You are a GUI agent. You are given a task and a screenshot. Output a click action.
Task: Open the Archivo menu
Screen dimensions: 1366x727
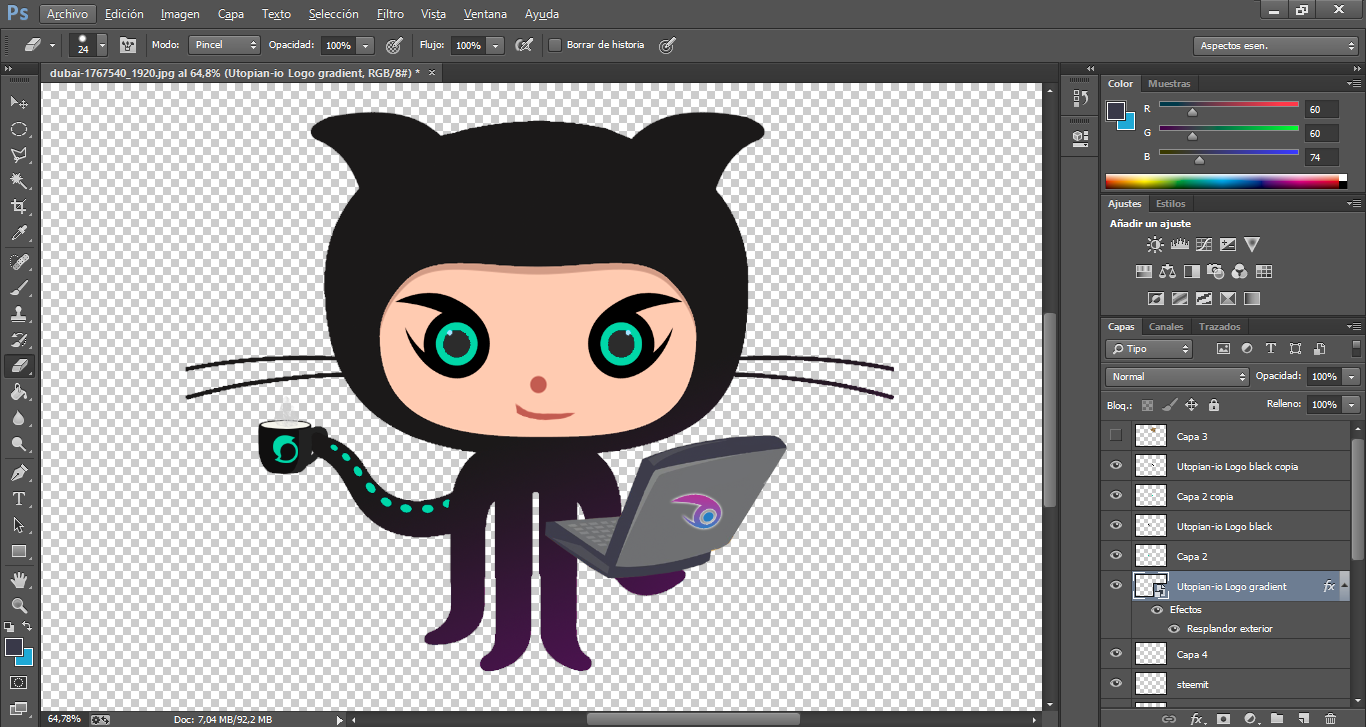(68, 14)
